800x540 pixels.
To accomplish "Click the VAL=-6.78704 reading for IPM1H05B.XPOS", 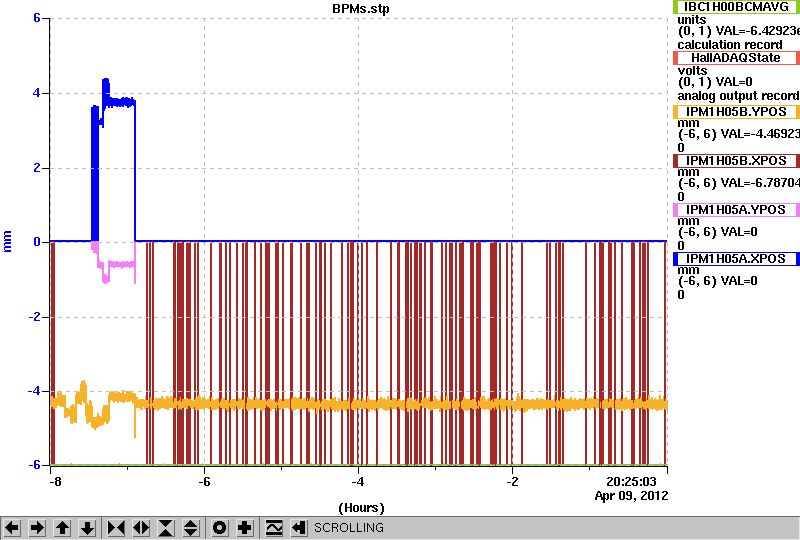I will point(758,183).
